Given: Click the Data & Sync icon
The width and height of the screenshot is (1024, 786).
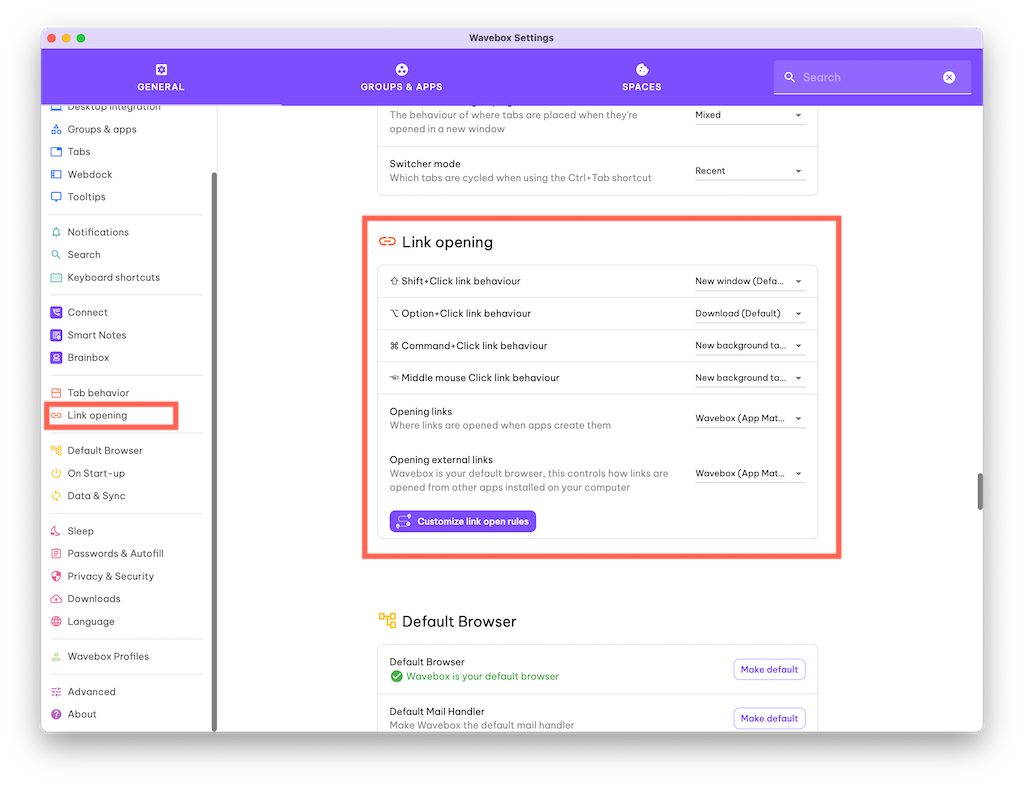Looking at the screenshot, I should click(x=56, y=496).
